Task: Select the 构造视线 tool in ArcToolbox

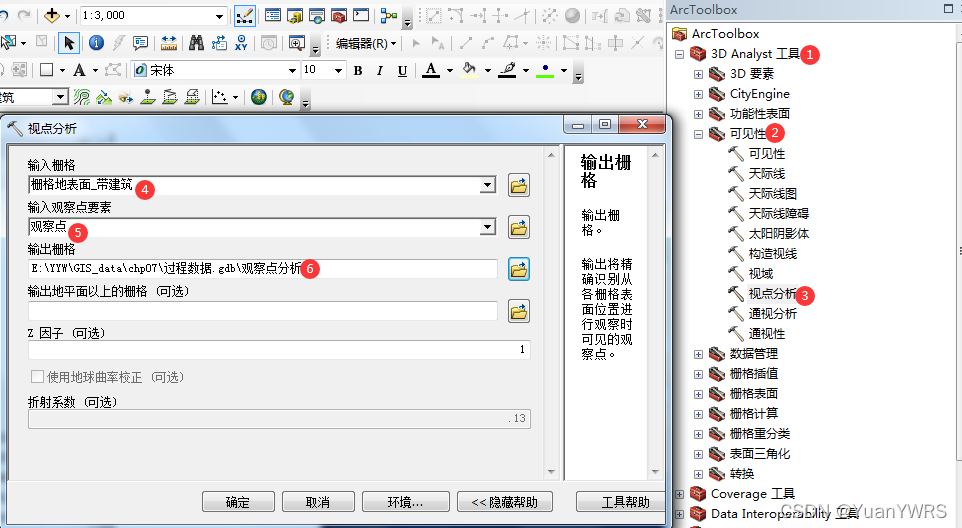Action: (772, 254)
